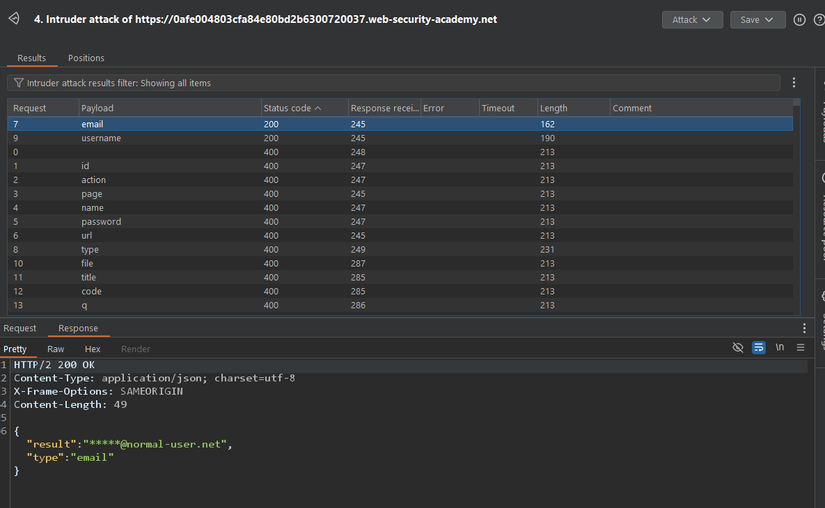Sort by Comment column header

701,108
